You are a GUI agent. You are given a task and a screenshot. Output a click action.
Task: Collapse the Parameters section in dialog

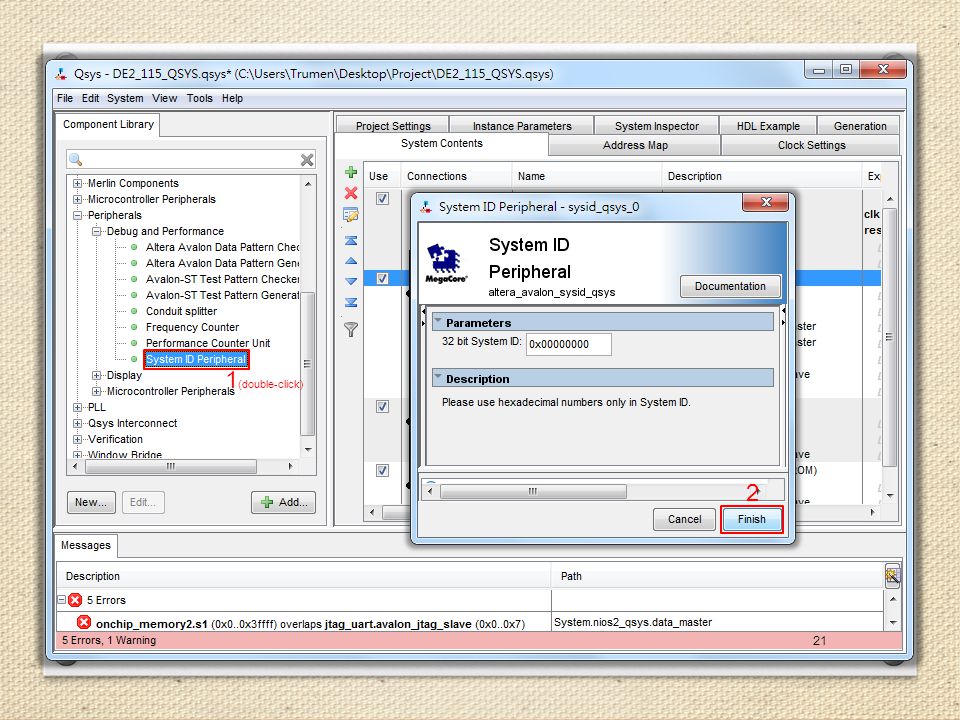click(438, 321)
